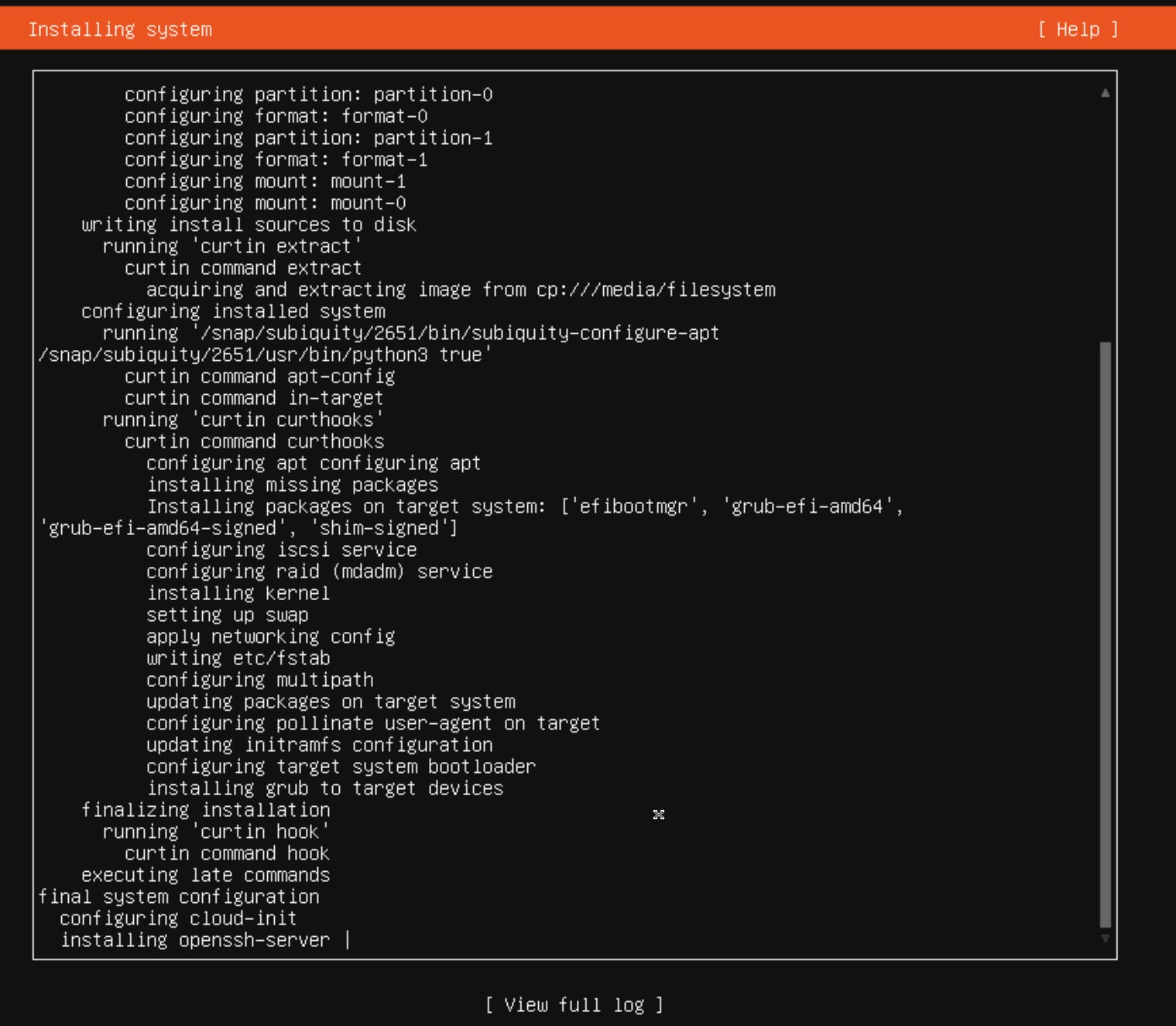Click the scroll up arrow of log
Screen dimensions: 1176x1026
pos(1105,93)
